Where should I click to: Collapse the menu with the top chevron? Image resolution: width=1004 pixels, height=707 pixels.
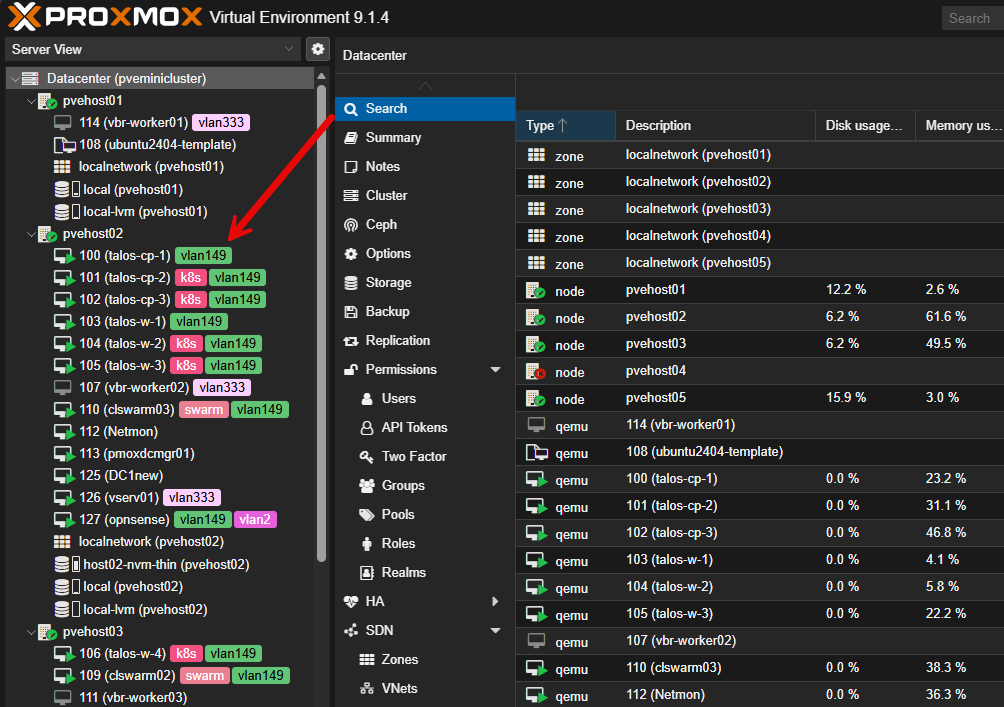click(x=425, y=86)
